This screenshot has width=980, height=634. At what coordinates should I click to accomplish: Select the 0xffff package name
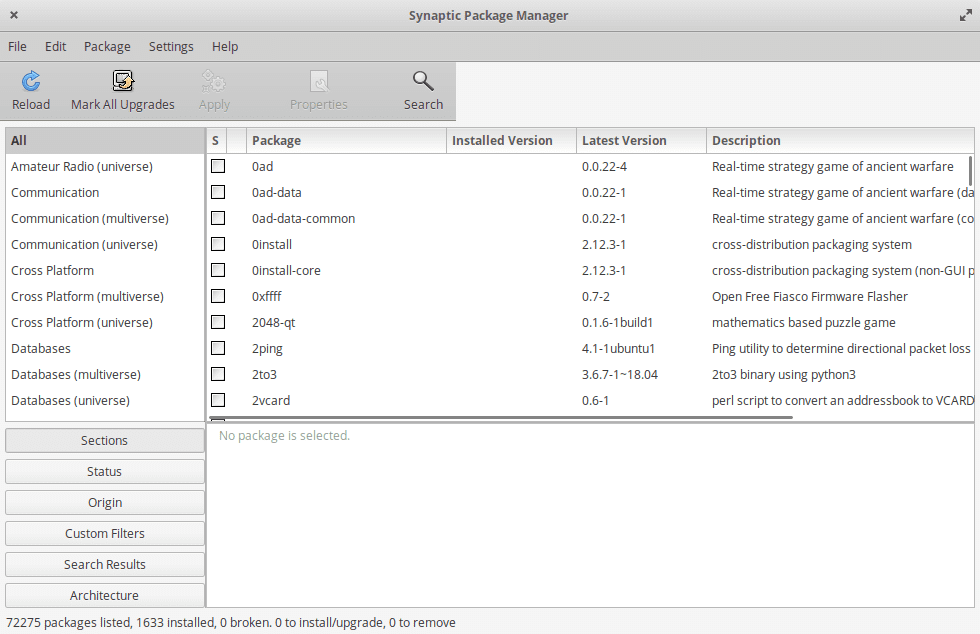(x=266, y=296)
